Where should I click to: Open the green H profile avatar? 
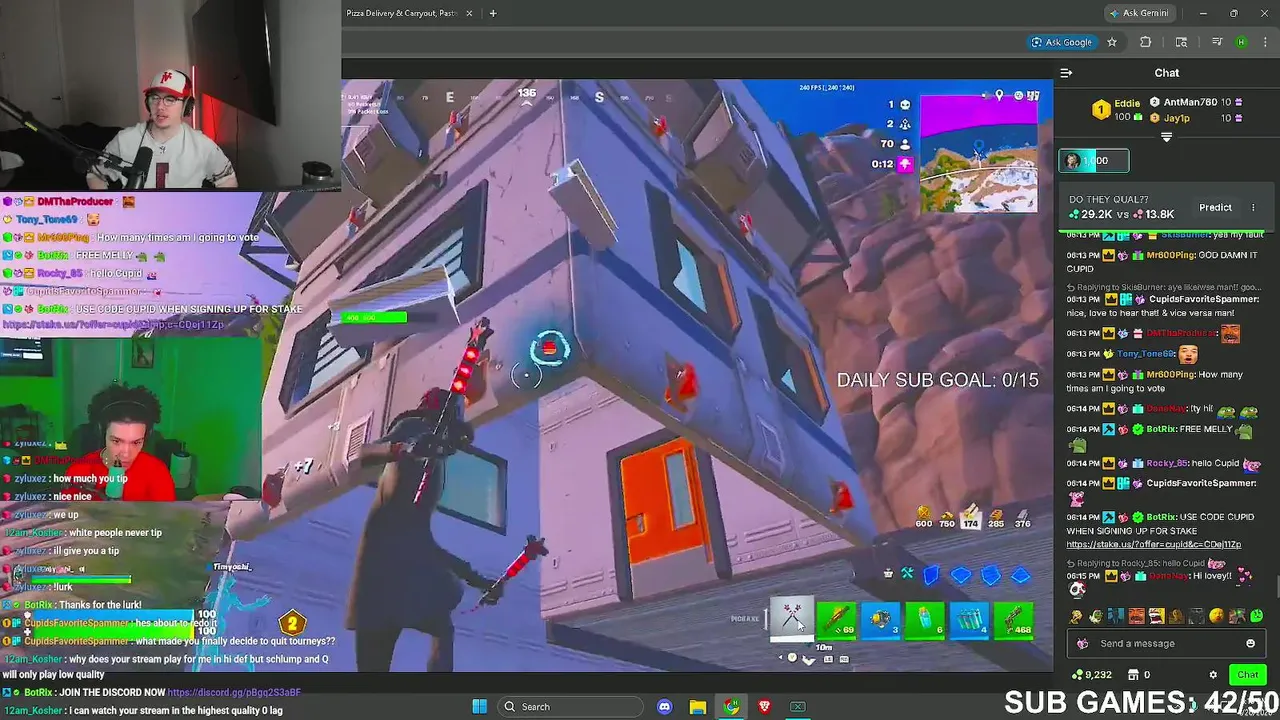point(1241,42)
